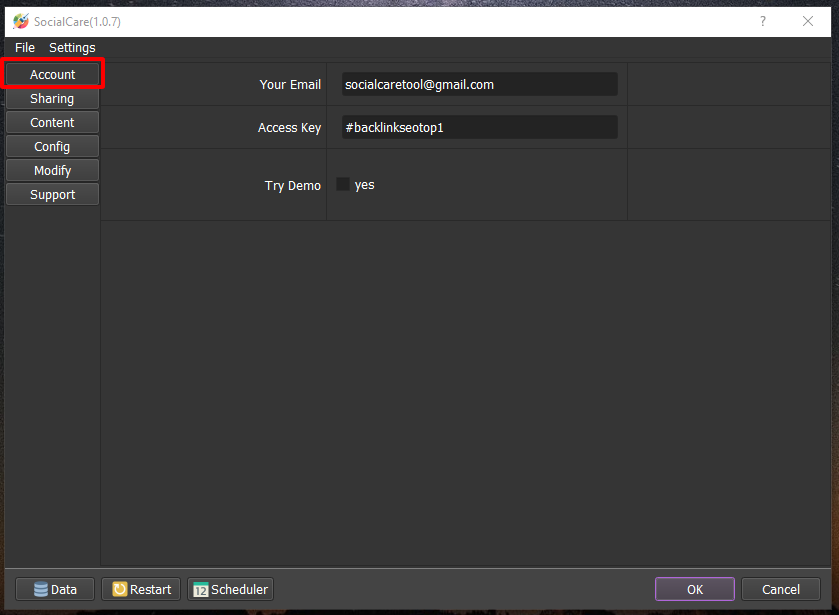The image size is (839, 615).
Task: Click the Your Email label
Action: pyautogui.click(x=290, y=85)
